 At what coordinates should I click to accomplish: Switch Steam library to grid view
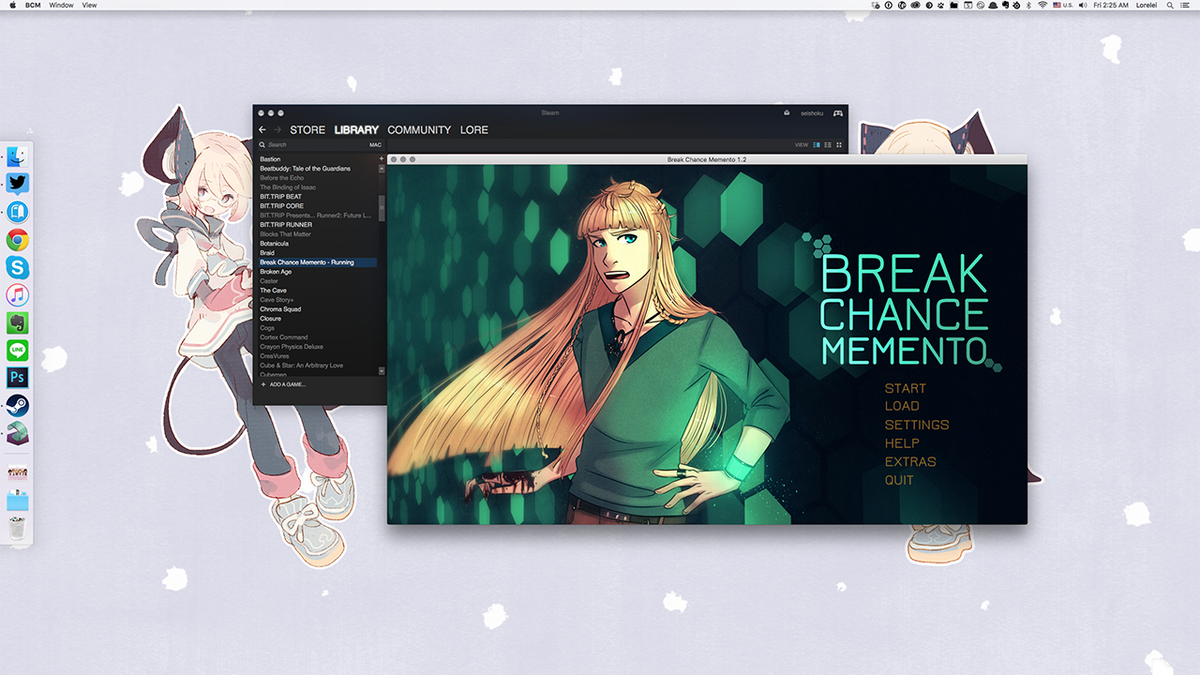click(x=839, y=145)
